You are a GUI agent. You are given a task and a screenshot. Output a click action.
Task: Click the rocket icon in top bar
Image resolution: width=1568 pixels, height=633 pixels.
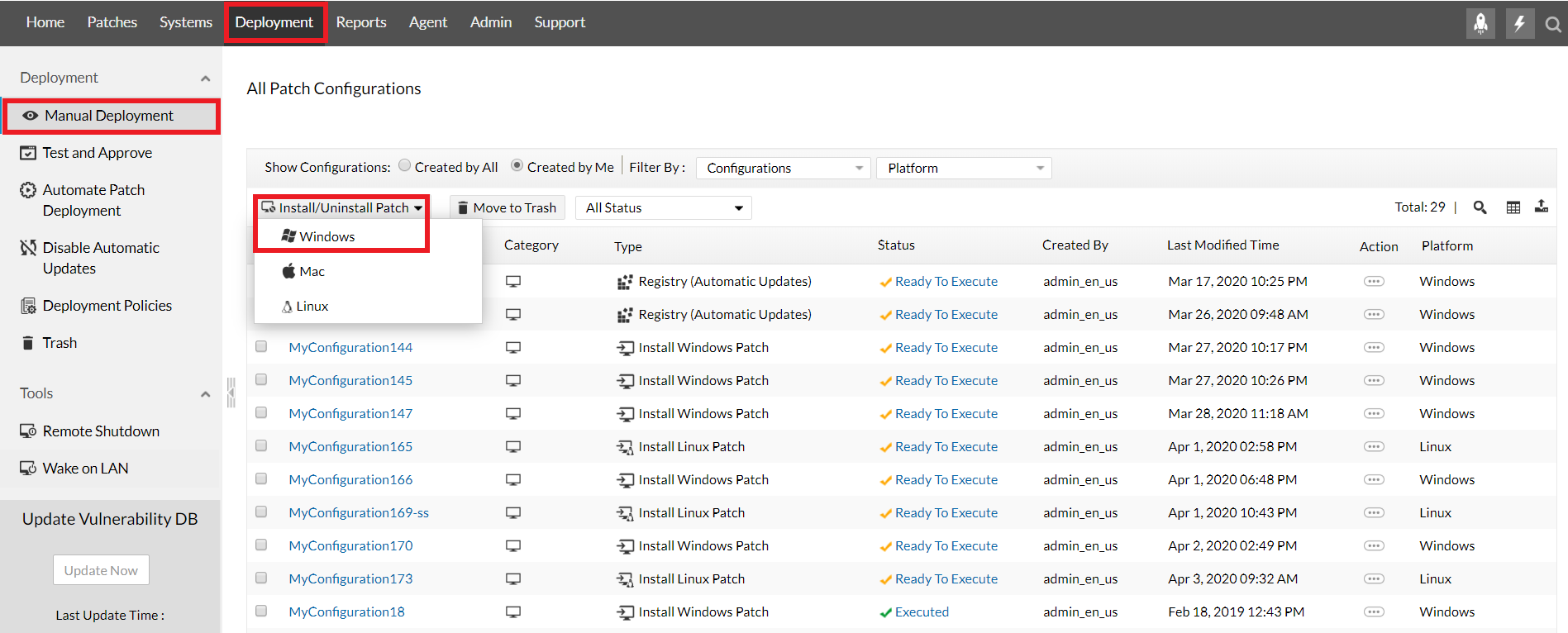pyautogui.click(x=1480, y=23)
